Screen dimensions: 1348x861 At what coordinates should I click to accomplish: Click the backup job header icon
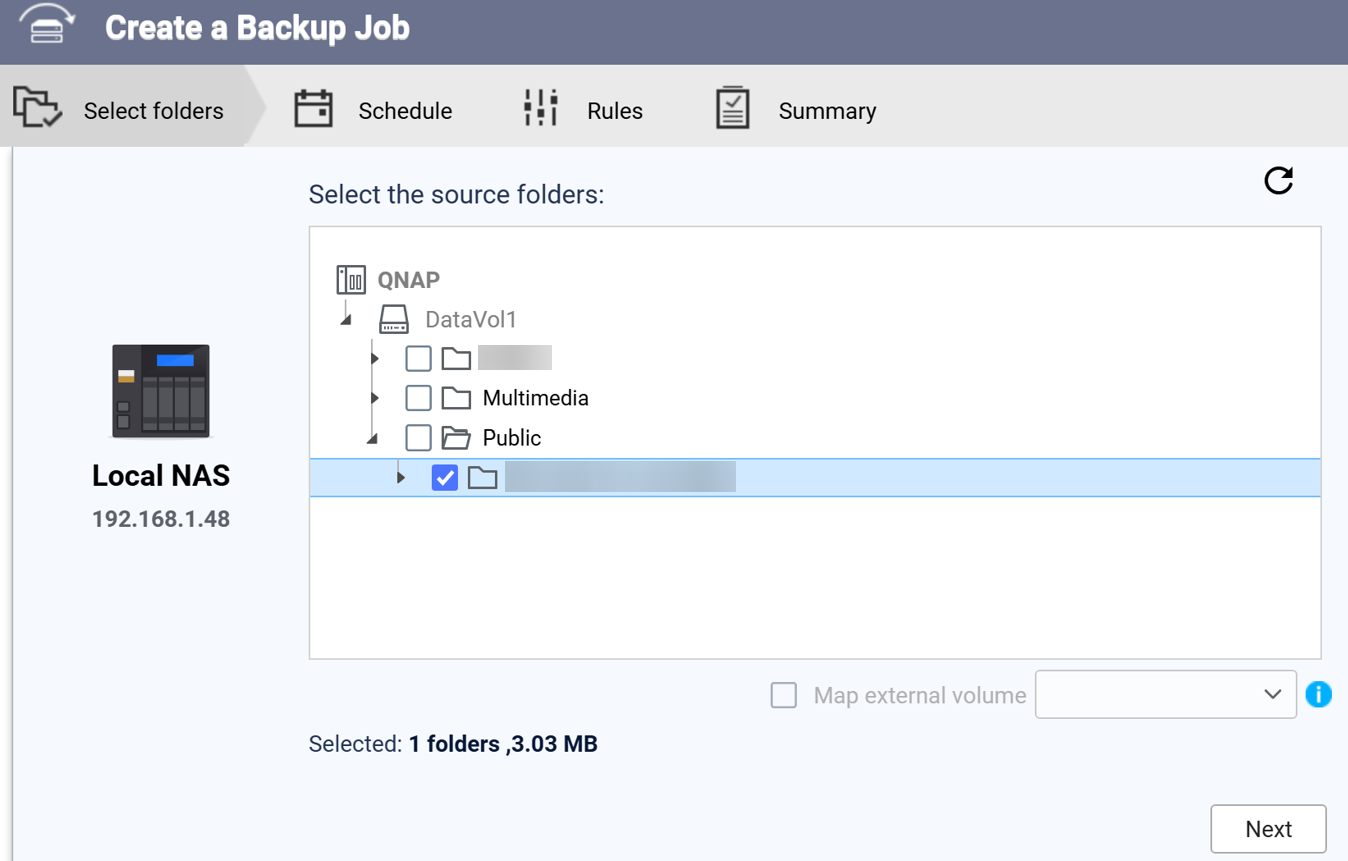coord(47,26)
